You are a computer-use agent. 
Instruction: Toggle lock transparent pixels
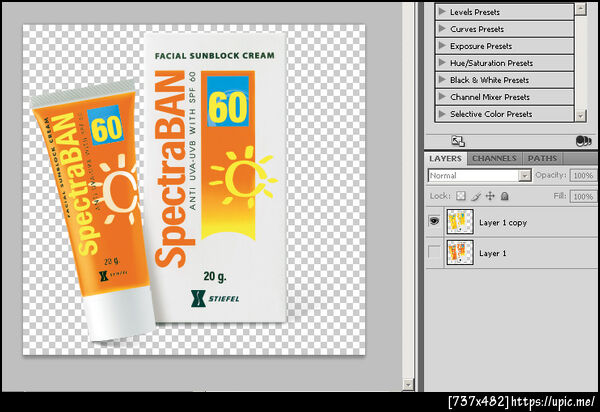click(x=461, y=196)
